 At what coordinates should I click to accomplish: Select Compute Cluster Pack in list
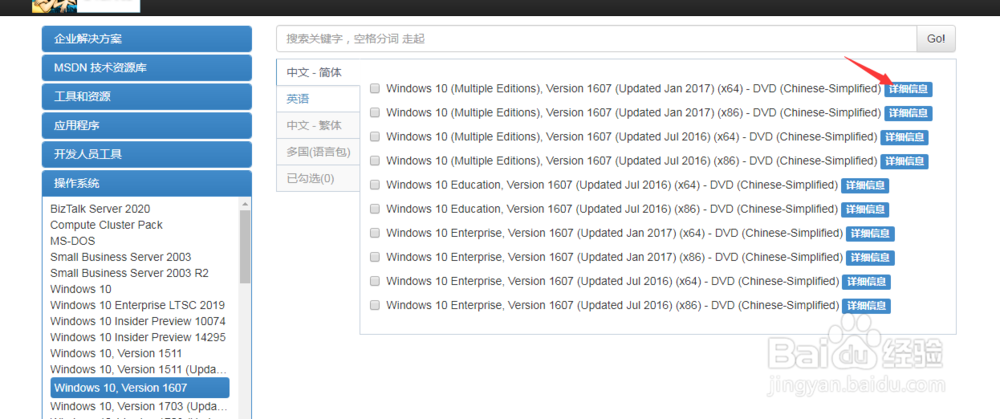[107, 225]
